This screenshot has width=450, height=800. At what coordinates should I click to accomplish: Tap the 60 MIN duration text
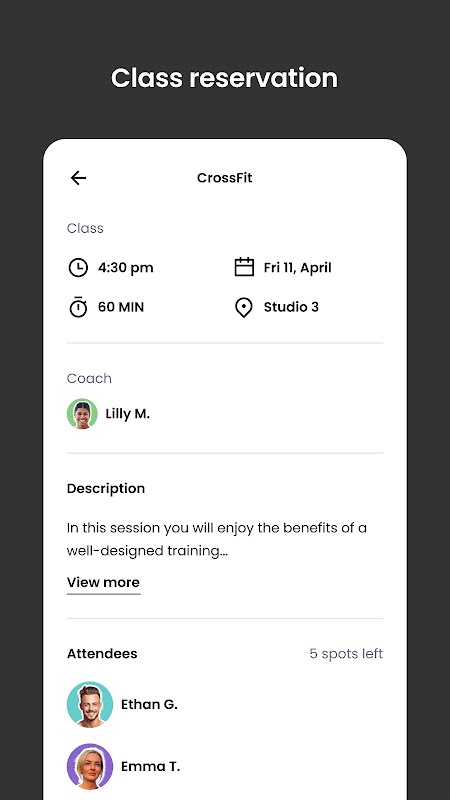pos(121,307)
